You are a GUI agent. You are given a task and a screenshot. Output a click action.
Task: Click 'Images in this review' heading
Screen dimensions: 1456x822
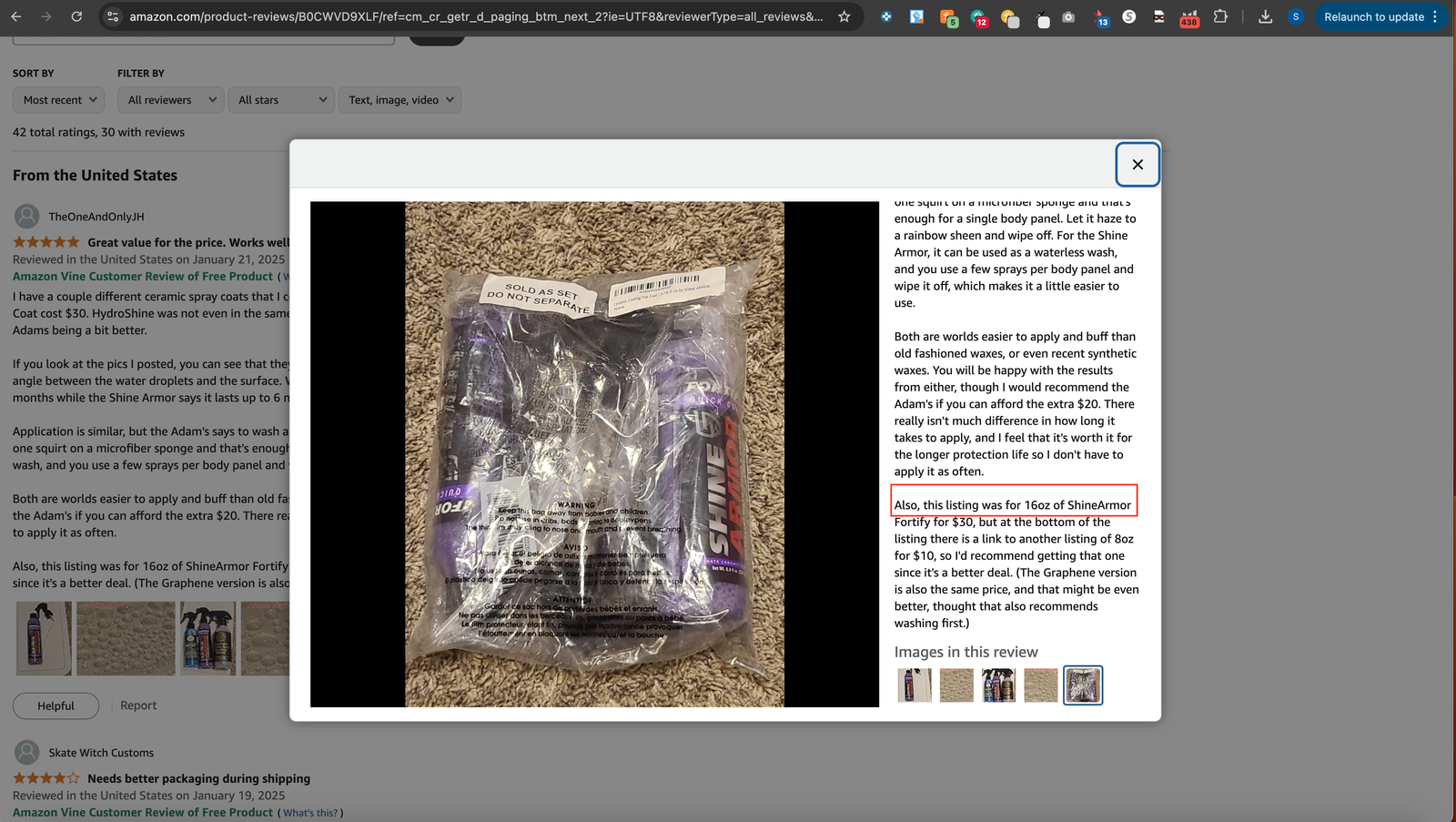click(966, 652)
